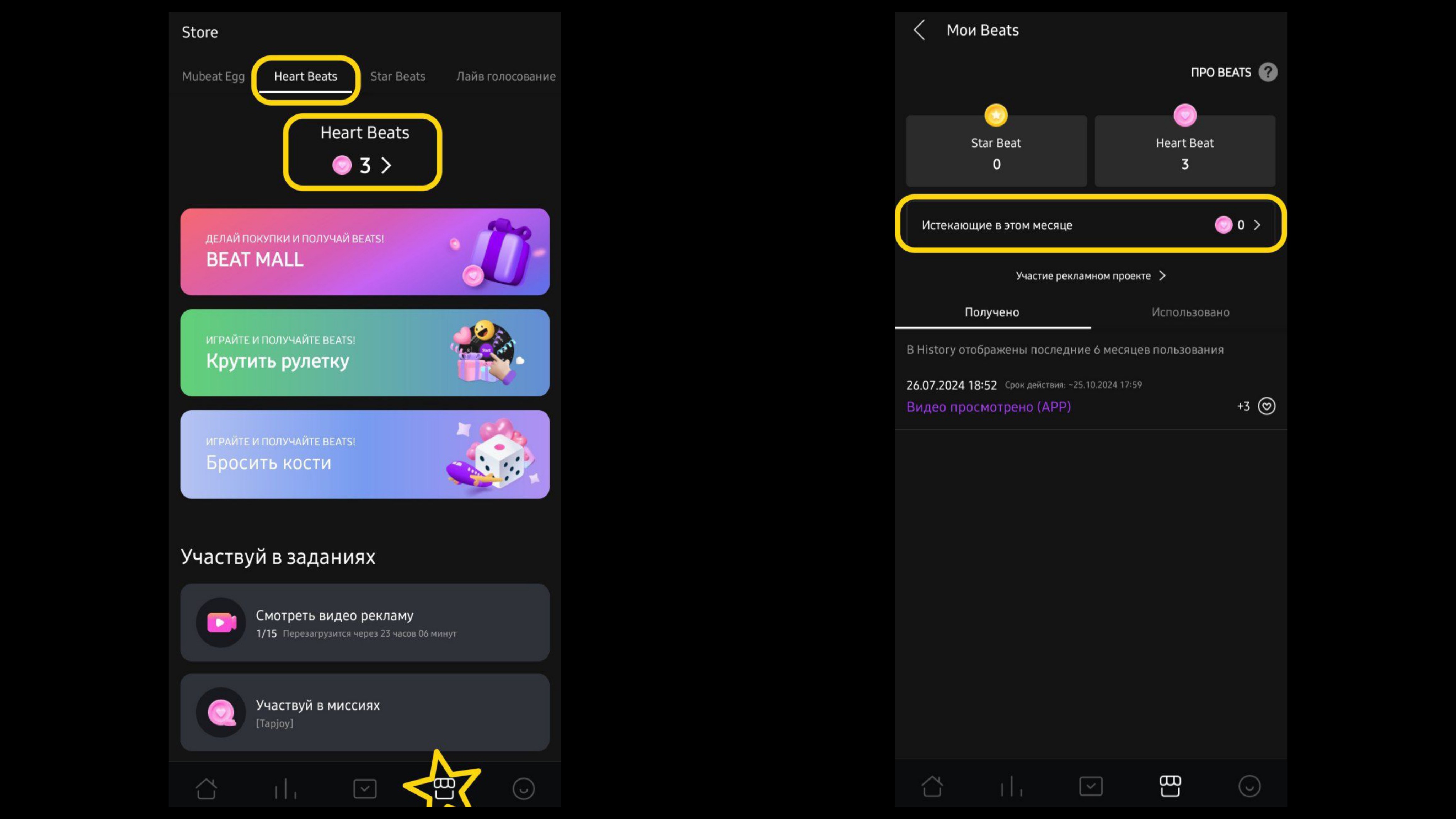
Task: Select the Mubeat Egg tab
Action: point(213,76)
